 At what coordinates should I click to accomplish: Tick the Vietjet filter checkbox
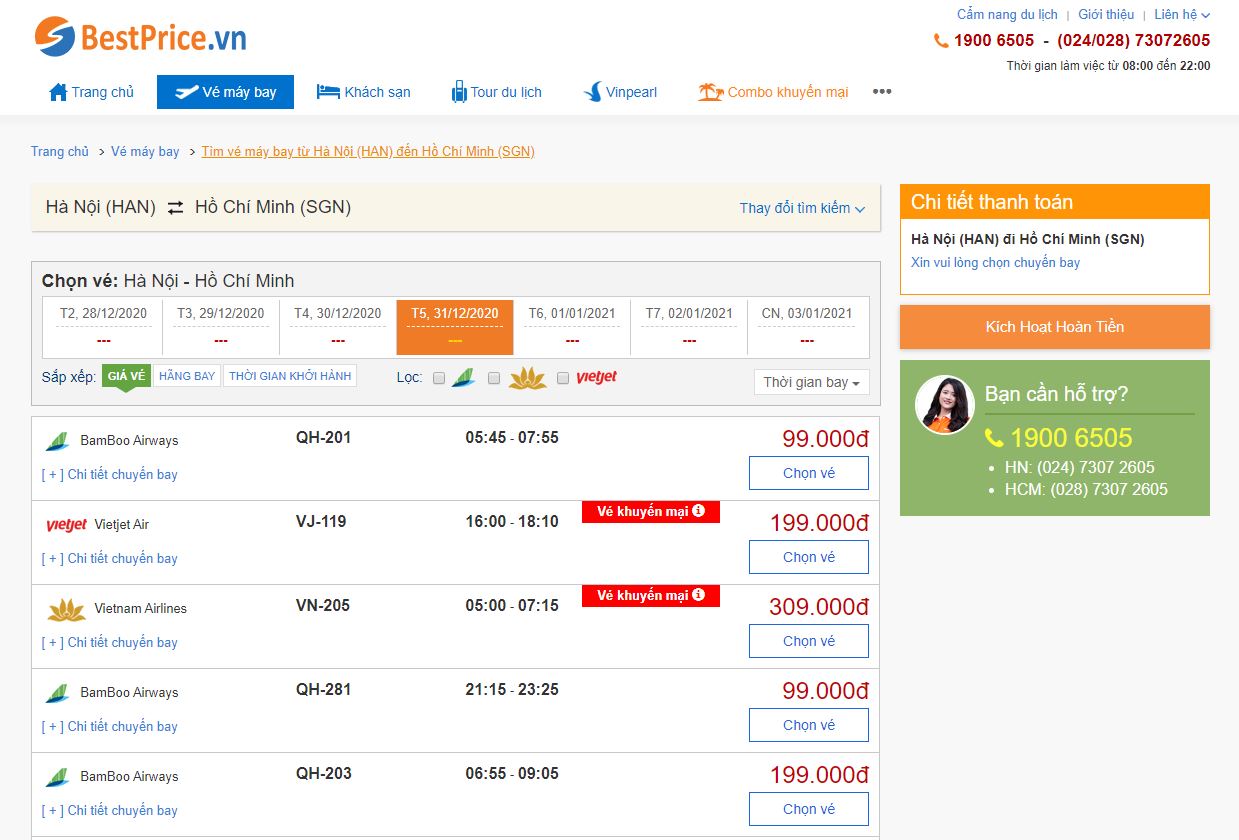coord(563,378)
